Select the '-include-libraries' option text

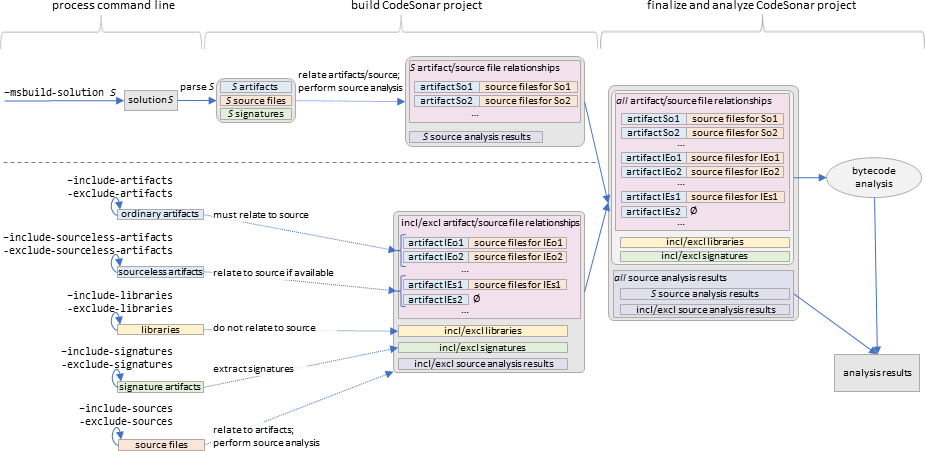[120, 294]
